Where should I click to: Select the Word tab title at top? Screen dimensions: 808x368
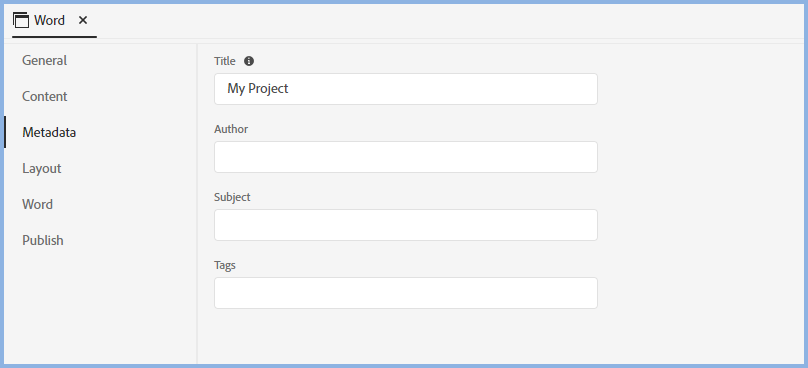[49, 21]
